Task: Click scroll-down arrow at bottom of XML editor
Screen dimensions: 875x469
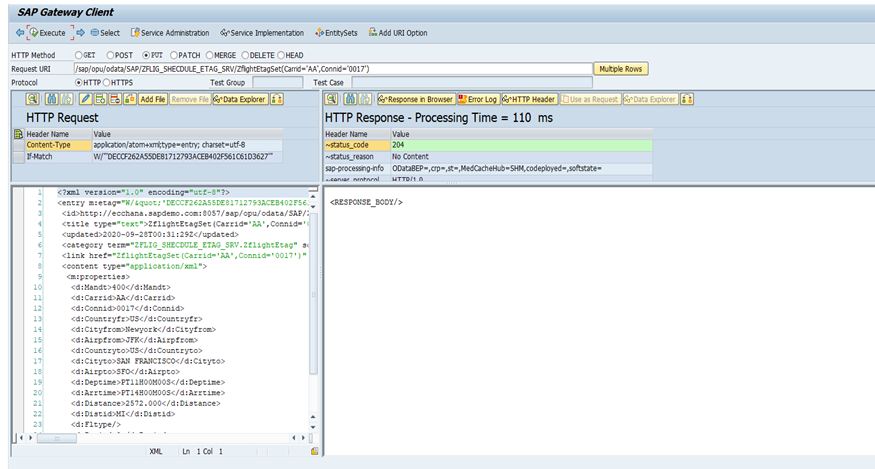Action: point(313,427)
